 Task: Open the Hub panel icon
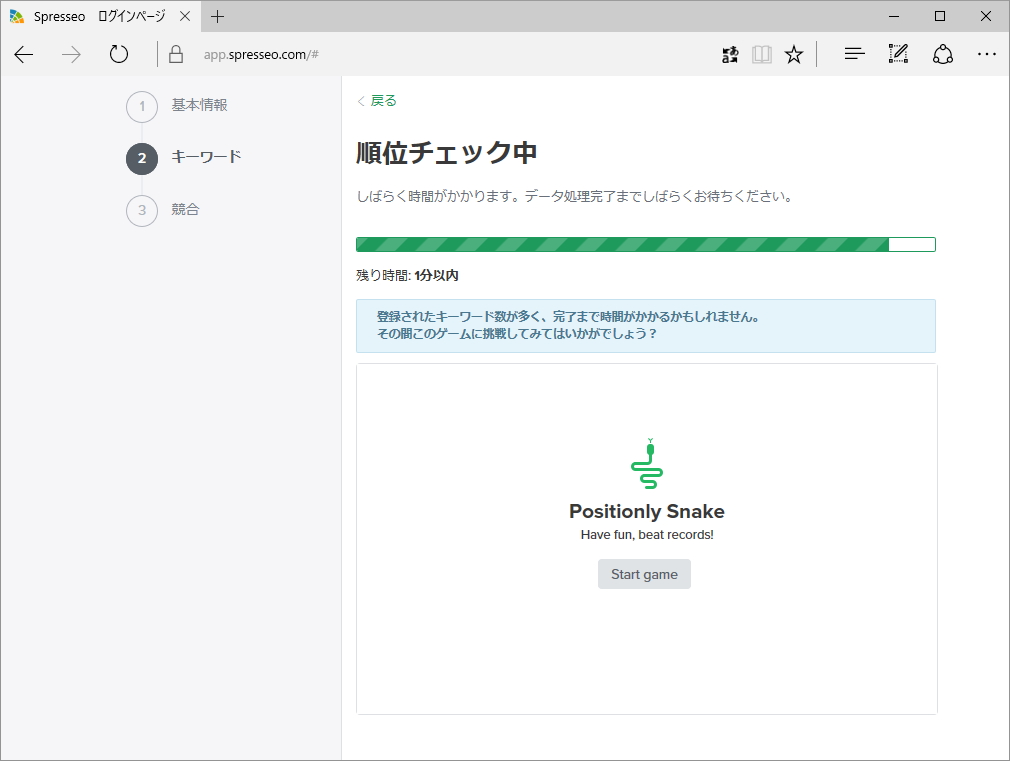[853, 54]
